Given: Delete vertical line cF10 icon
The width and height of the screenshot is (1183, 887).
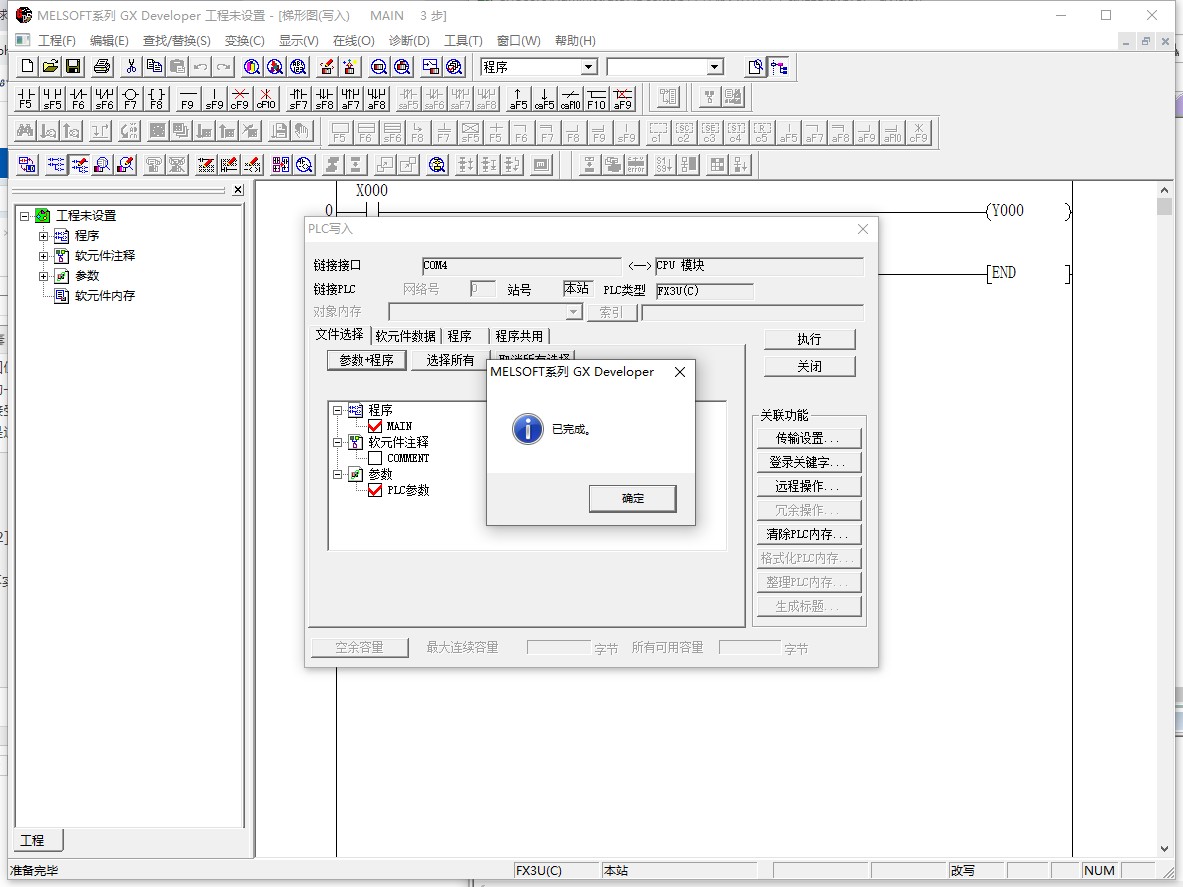Looking at the screenshot, I should click(x=266, y=98).
